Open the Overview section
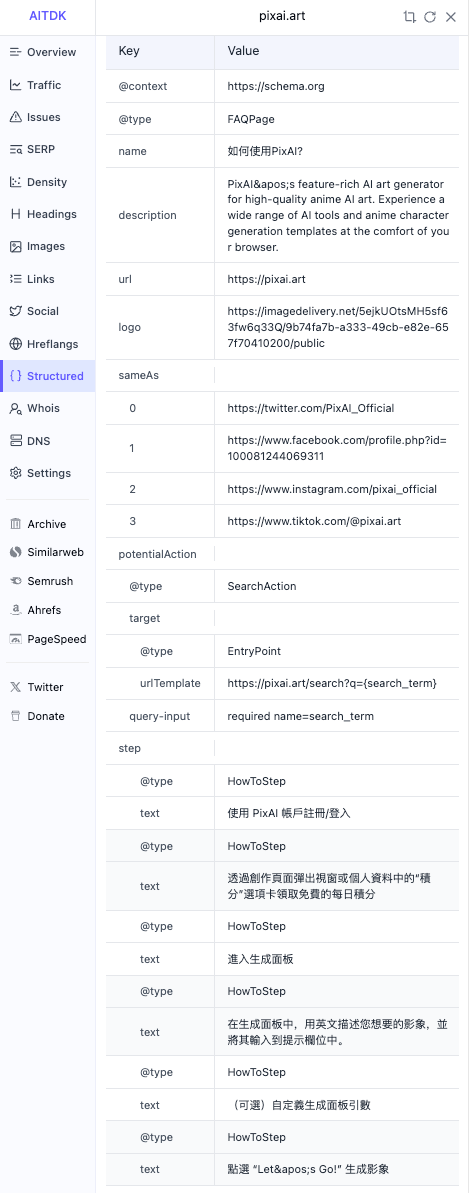 click(x=48, y=52)
